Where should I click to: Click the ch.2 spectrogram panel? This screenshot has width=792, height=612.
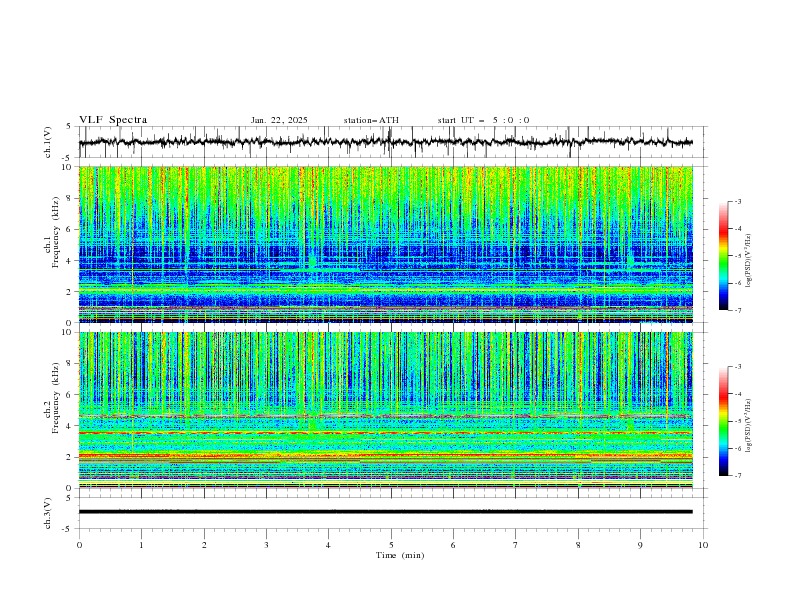click(x=386, y=410)
